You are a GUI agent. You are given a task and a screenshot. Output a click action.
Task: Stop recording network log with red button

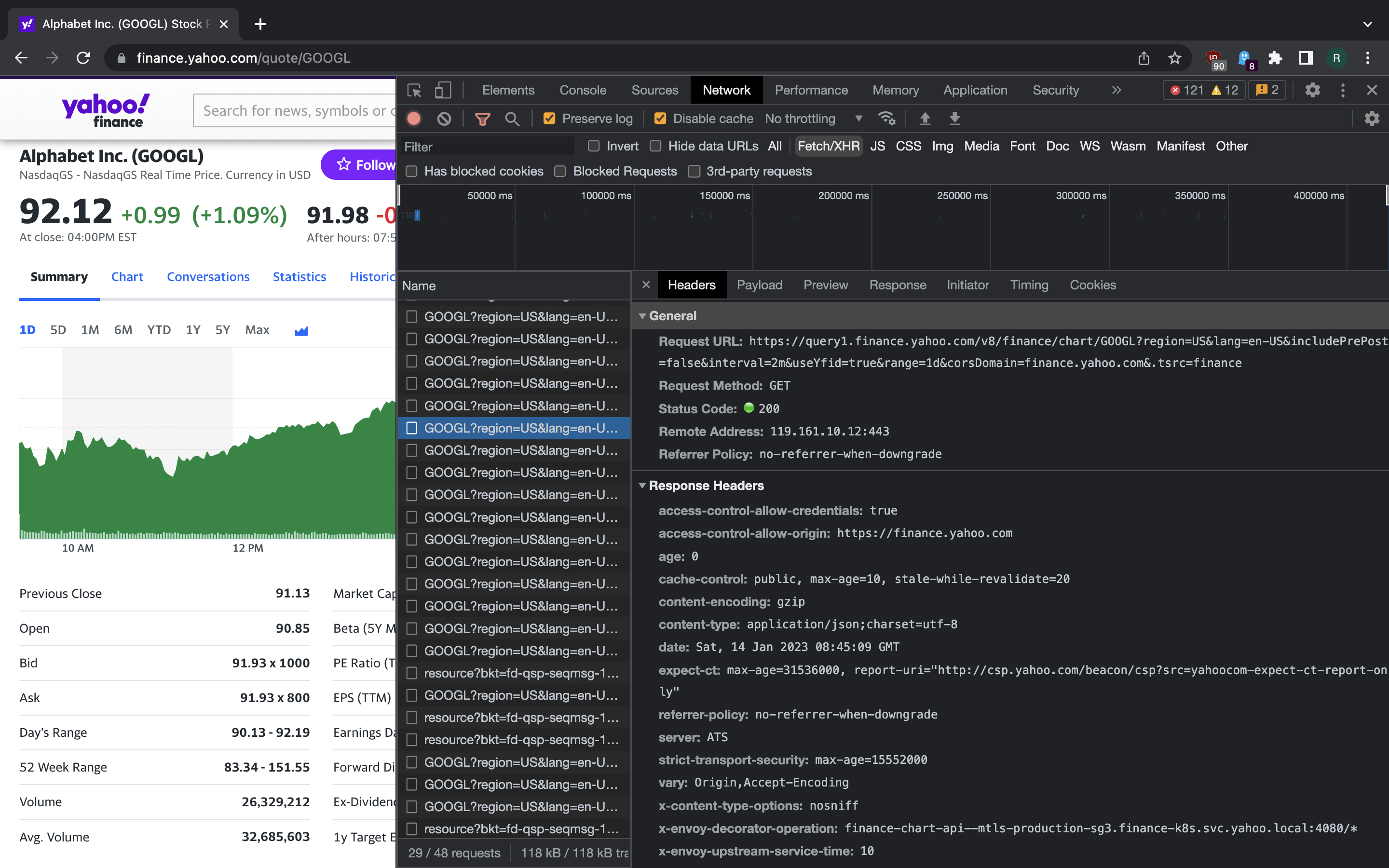click(414, 119)
